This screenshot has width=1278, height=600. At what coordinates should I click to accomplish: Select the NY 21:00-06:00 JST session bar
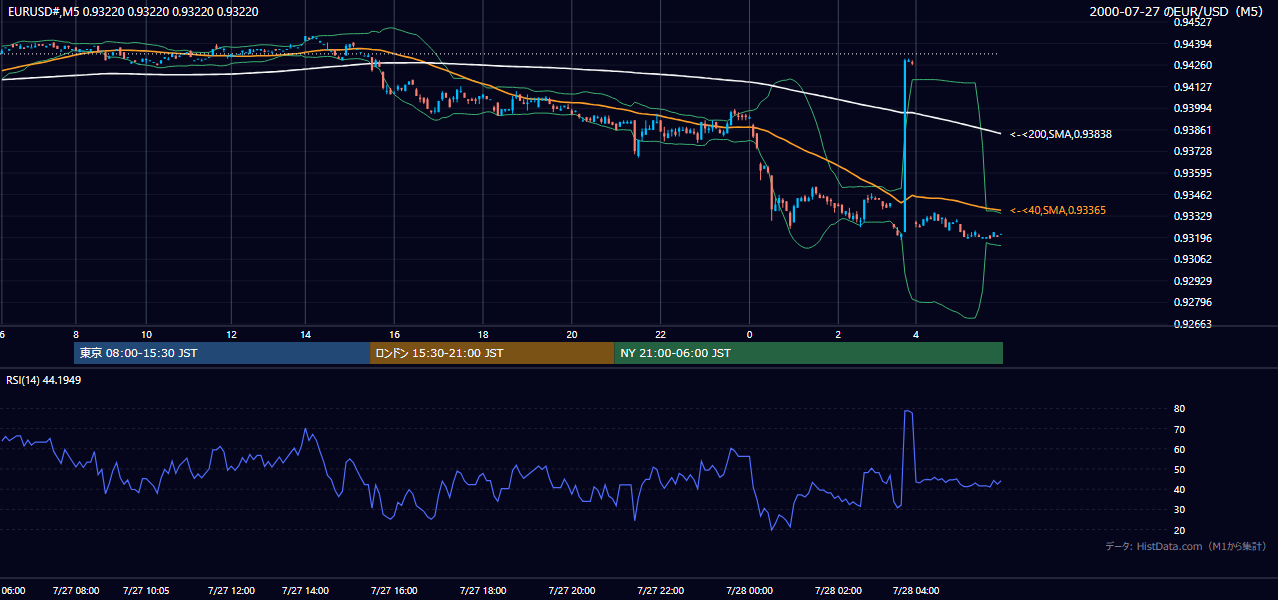(808, 353)
